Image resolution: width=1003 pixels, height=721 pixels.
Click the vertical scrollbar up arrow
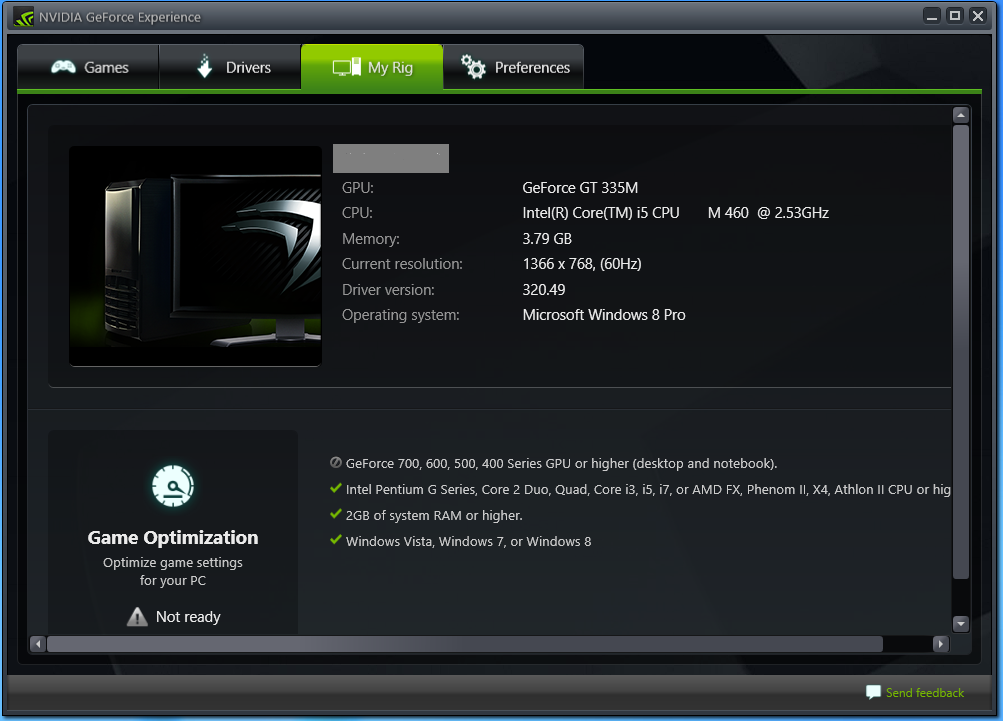961,115
